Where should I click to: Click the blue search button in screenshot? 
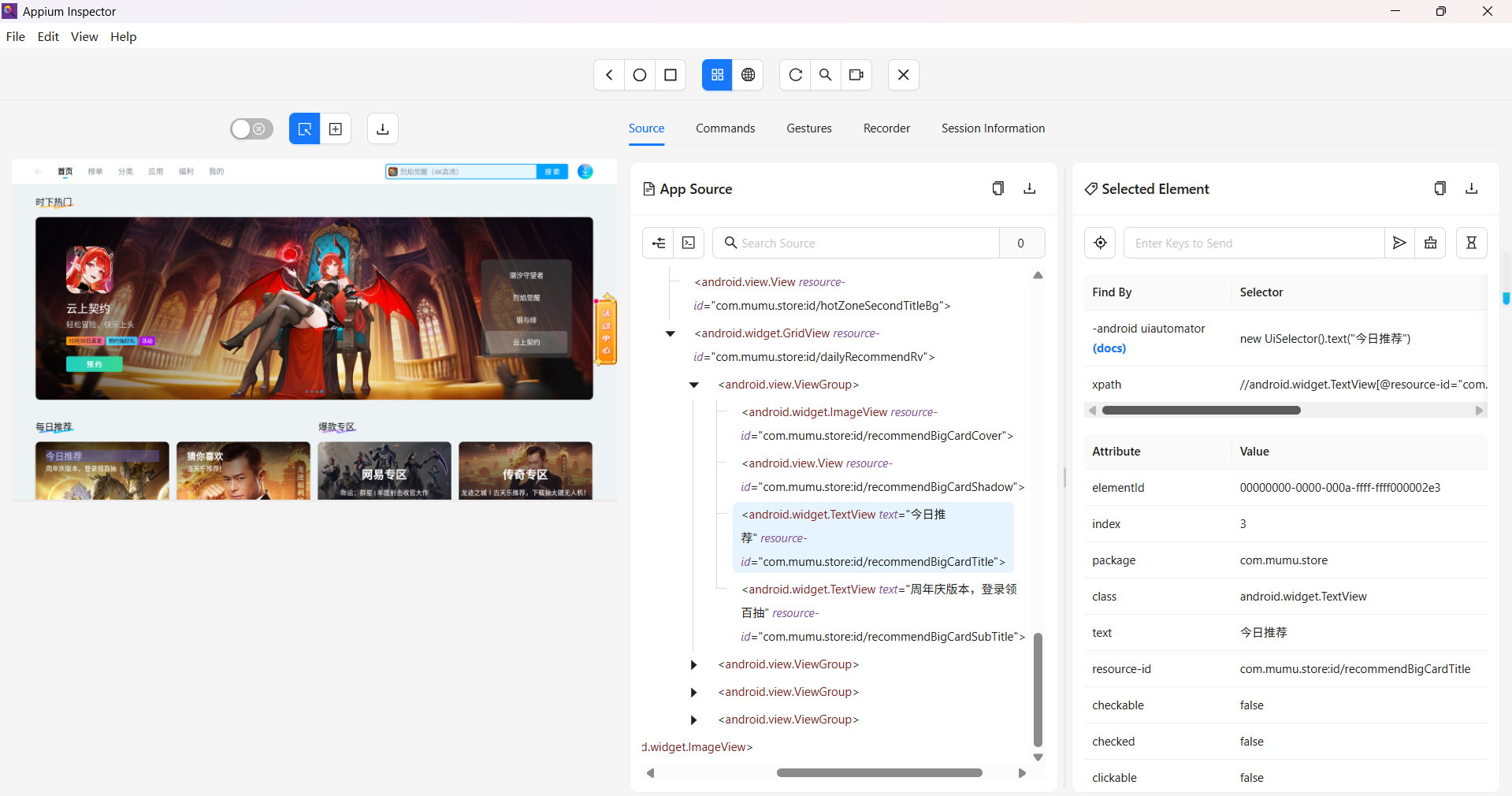(x=552, y=172)
